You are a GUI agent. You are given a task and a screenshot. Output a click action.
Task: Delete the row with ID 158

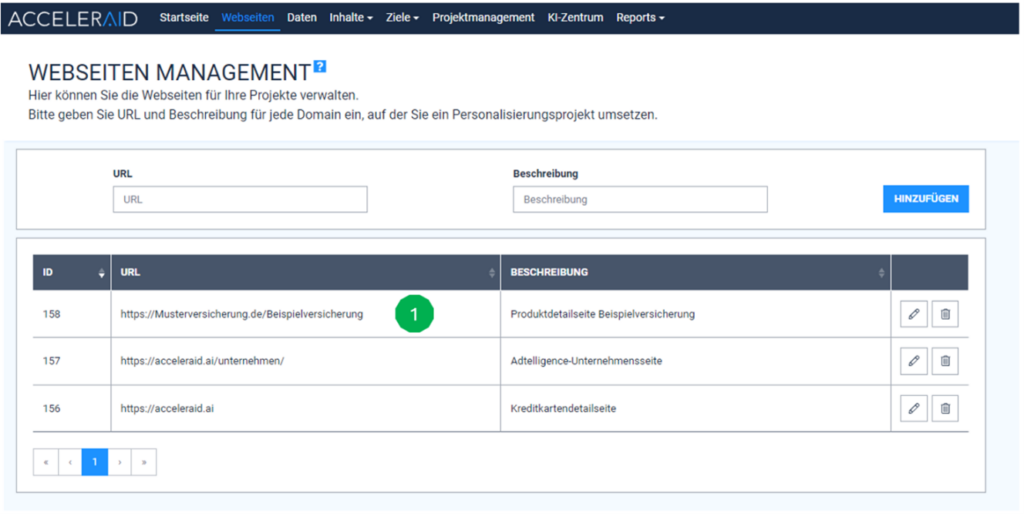tap(945, 314)
